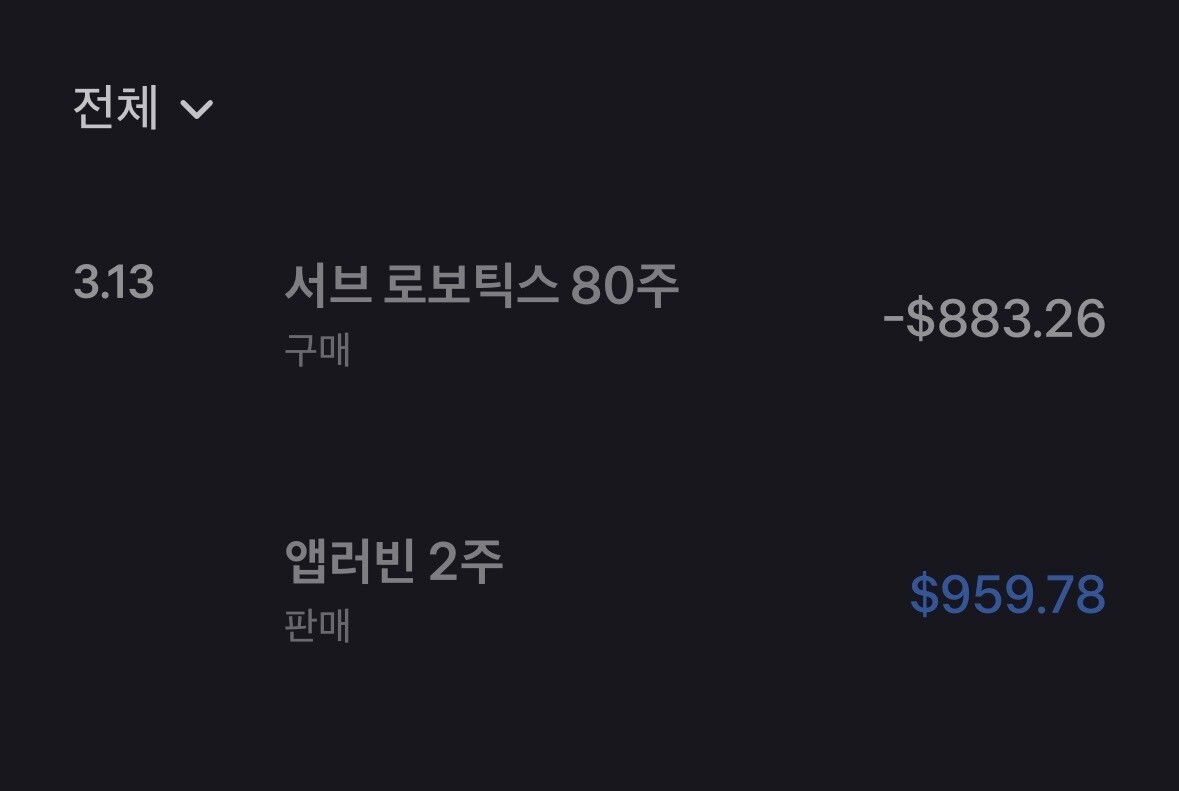
Task: Click the dollar sign of $959.78
Action: tap(924, 595)
